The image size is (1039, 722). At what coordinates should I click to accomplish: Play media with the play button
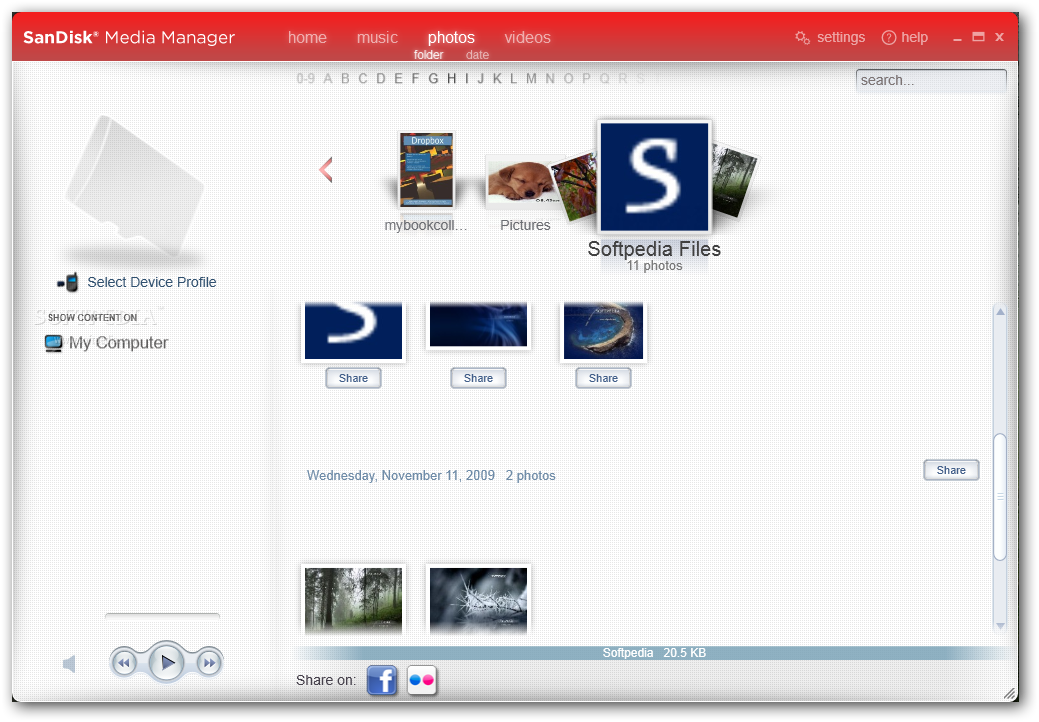(166, 662)
